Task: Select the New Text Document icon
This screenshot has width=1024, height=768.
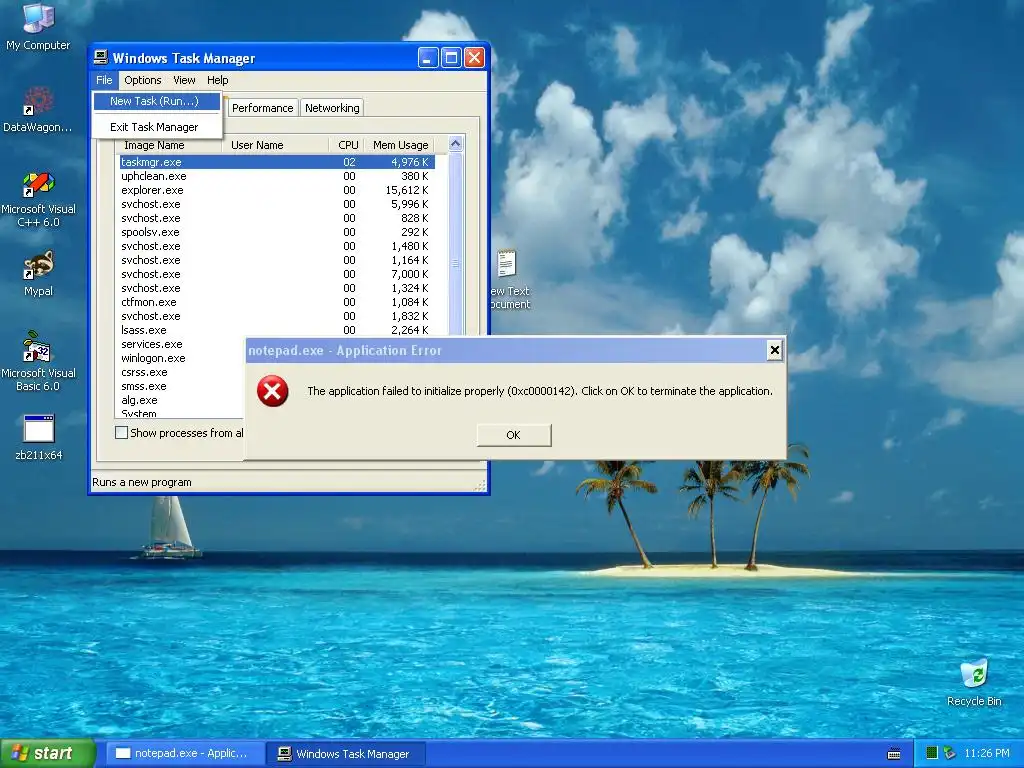Action: [508, 280]
